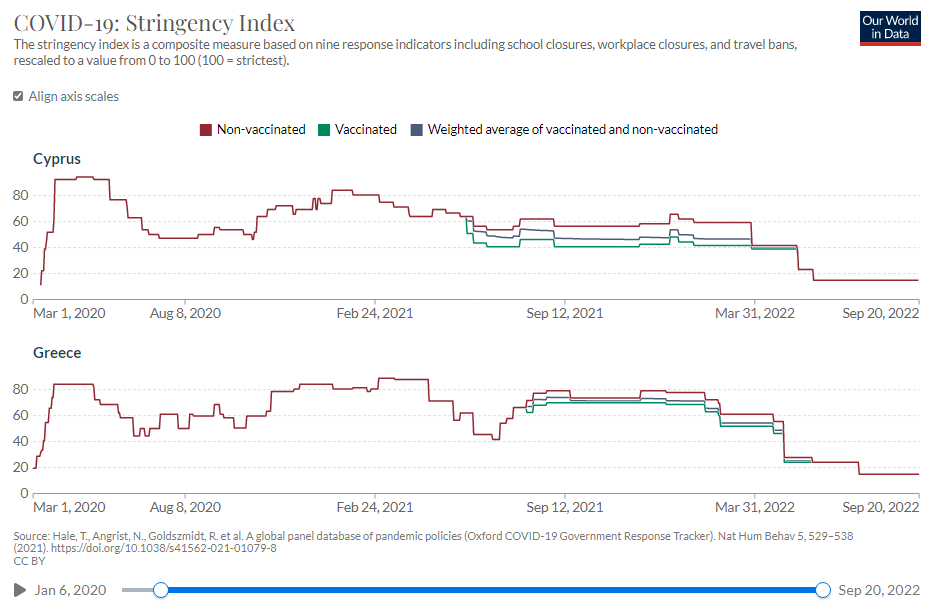
Task: Click the middle of the blue timeline track
Action: click(491, 590)
